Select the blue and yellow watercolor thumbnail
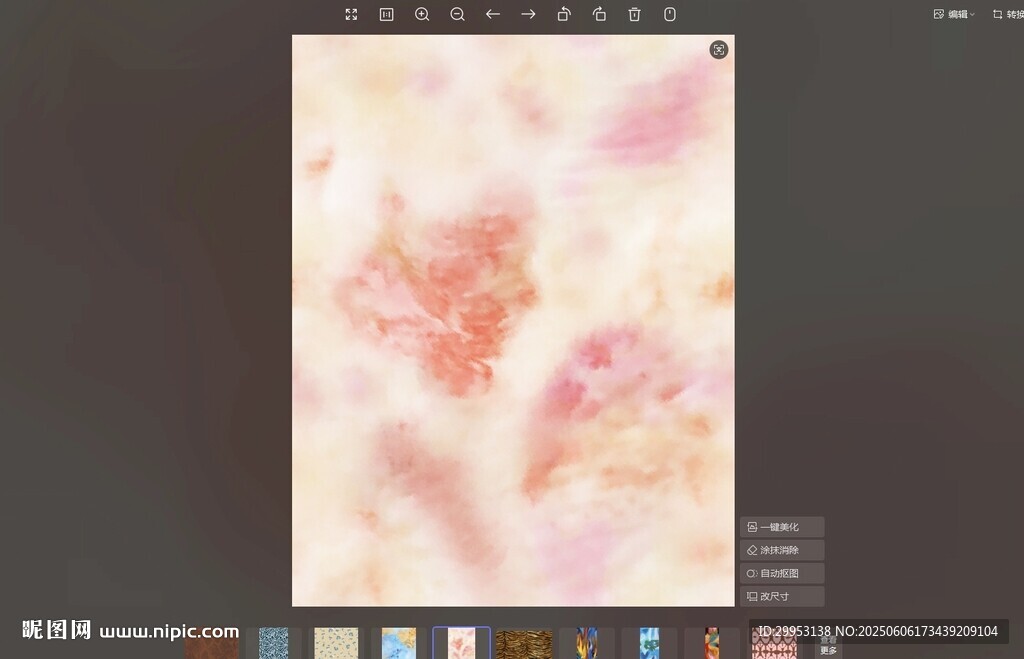The image size is (1024, 659). coord(398,643)
